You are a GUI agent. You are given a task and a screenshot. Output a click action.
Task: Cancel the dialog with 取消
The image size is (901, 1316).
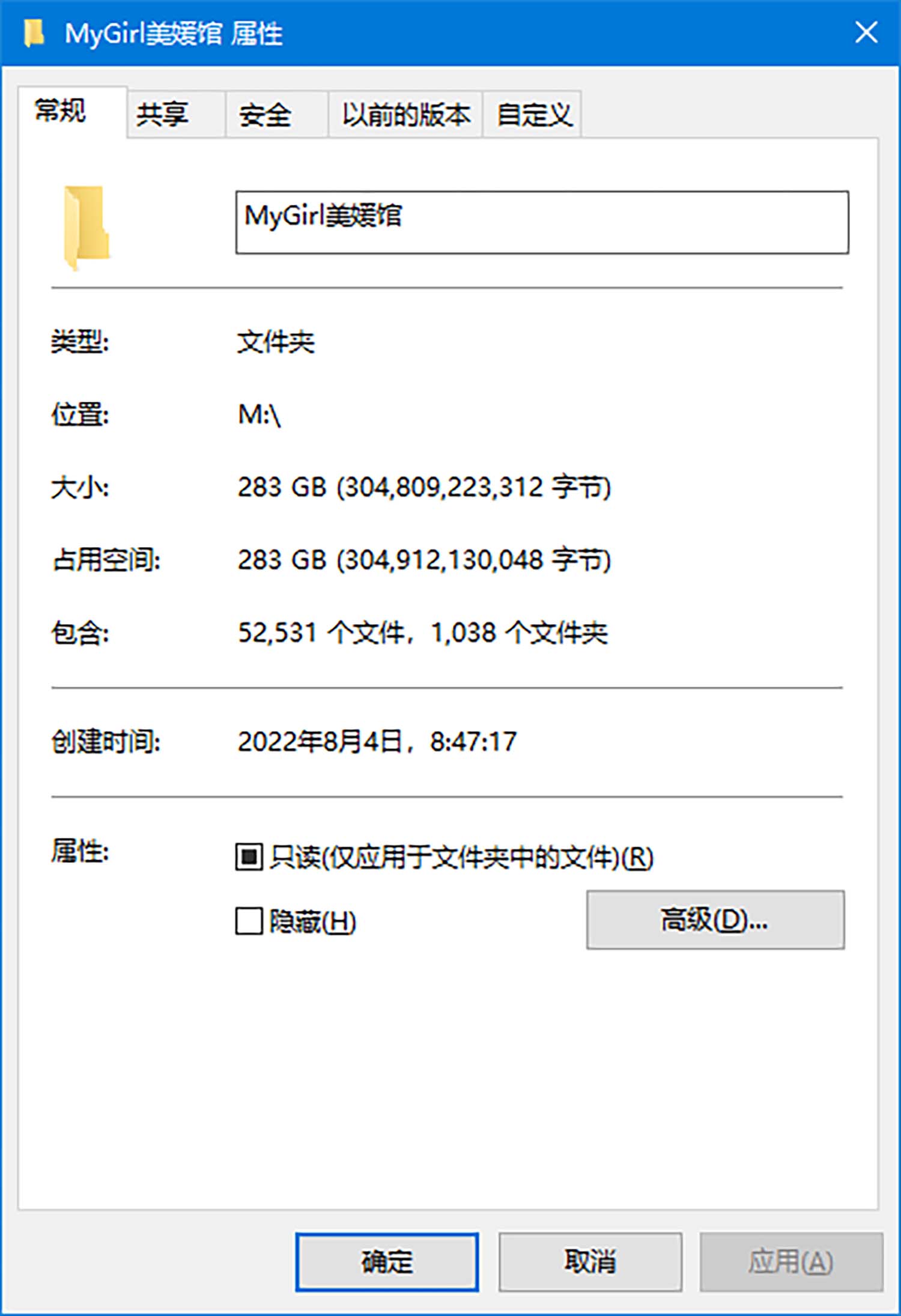tap(590, 1261)
